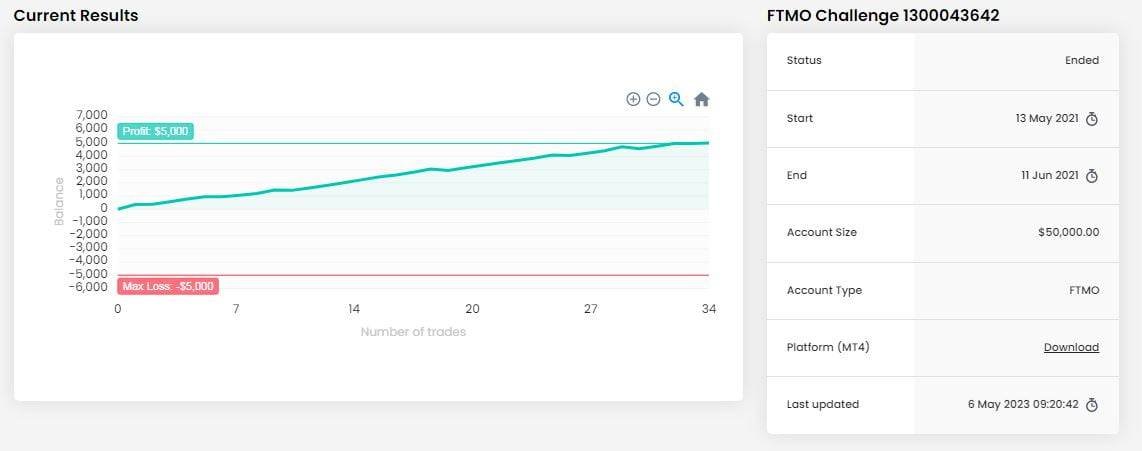1142x451 pixels.
Task: Select the Ended status value
Action: 1081,61
